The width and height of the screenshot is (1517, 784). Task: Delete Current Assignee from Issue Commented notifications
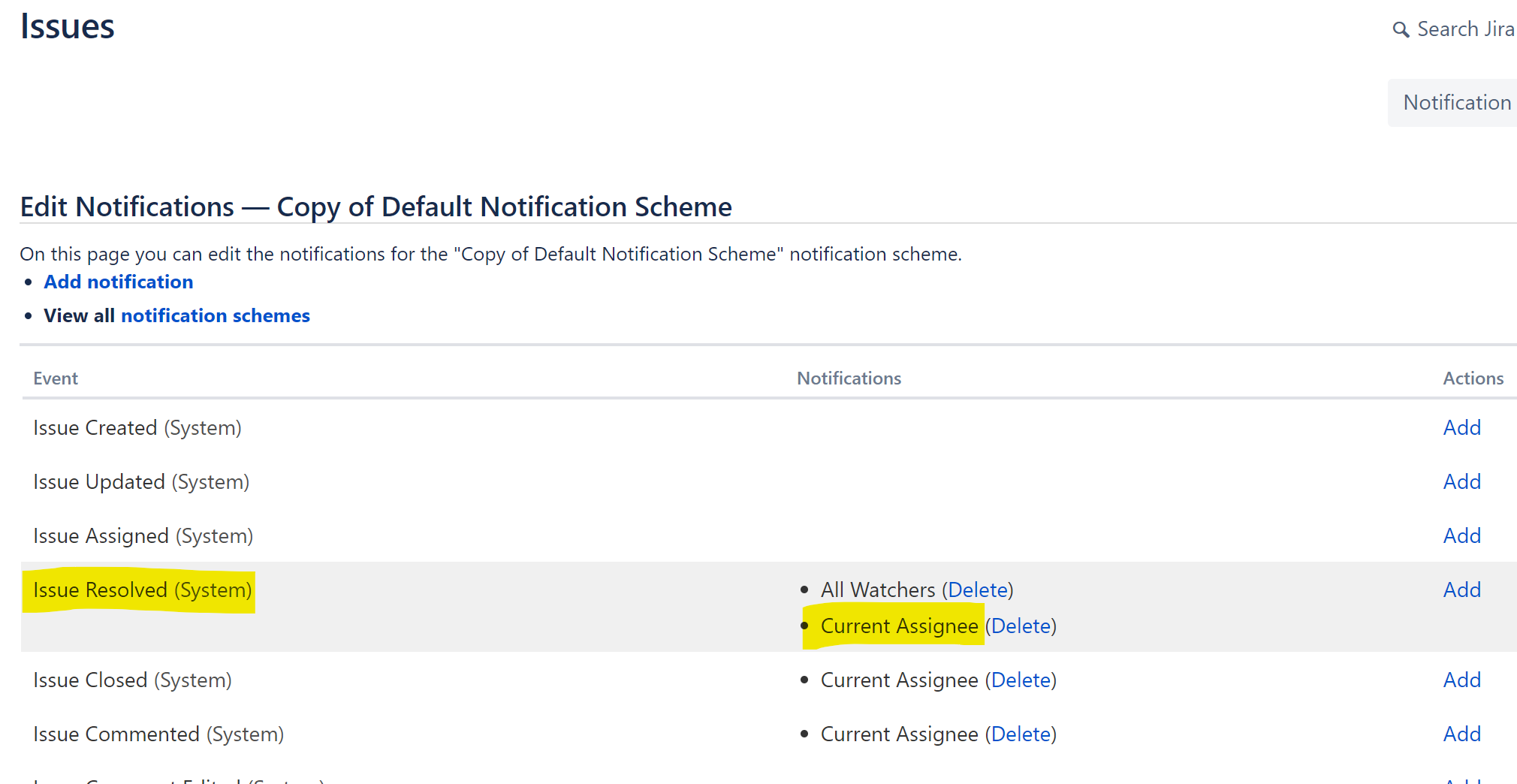point(1021,734)
